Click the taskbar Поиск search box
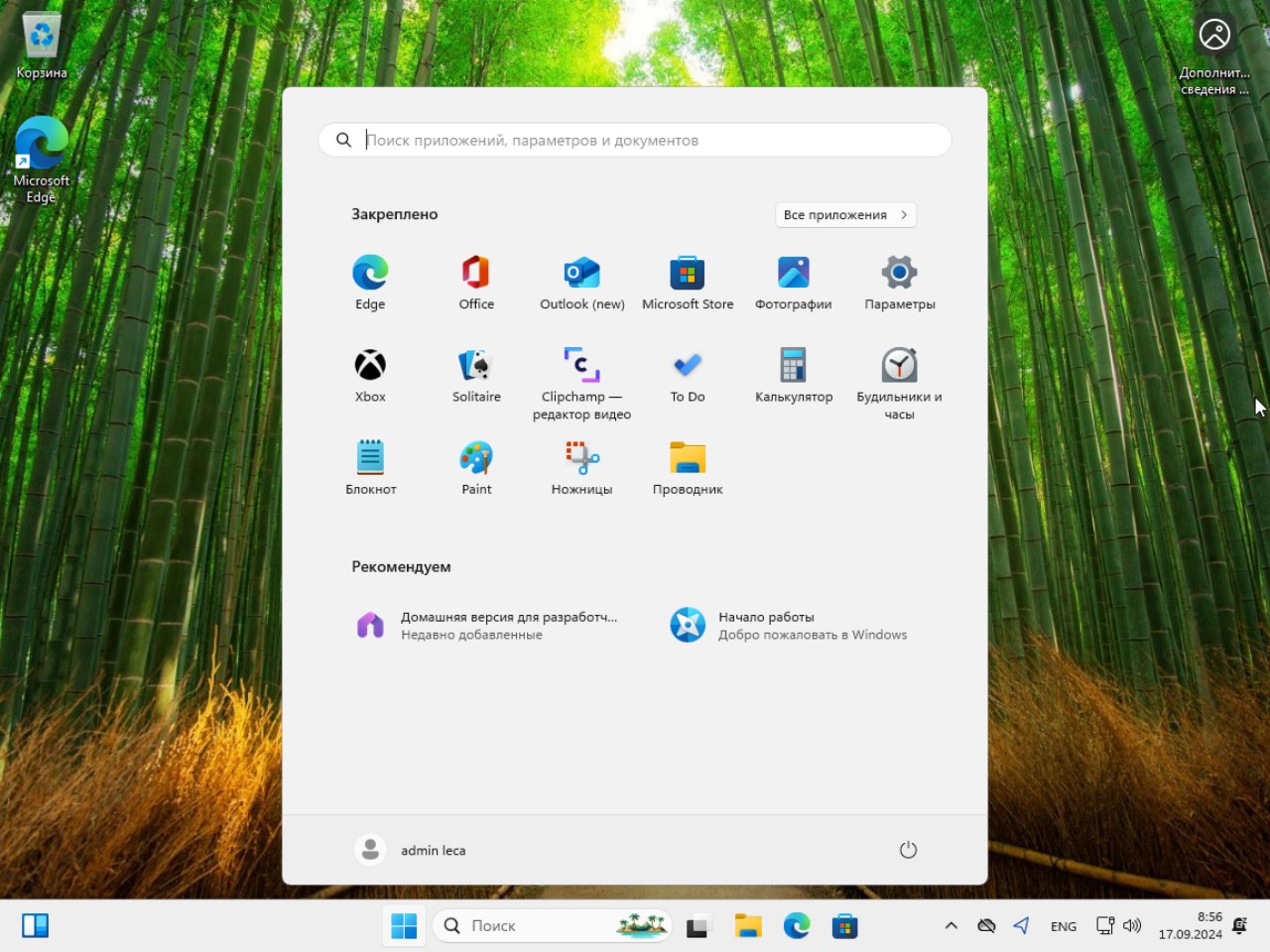The width and height of the screenshot is (1270, 952). pyautogui.click(x=552, y=926)
